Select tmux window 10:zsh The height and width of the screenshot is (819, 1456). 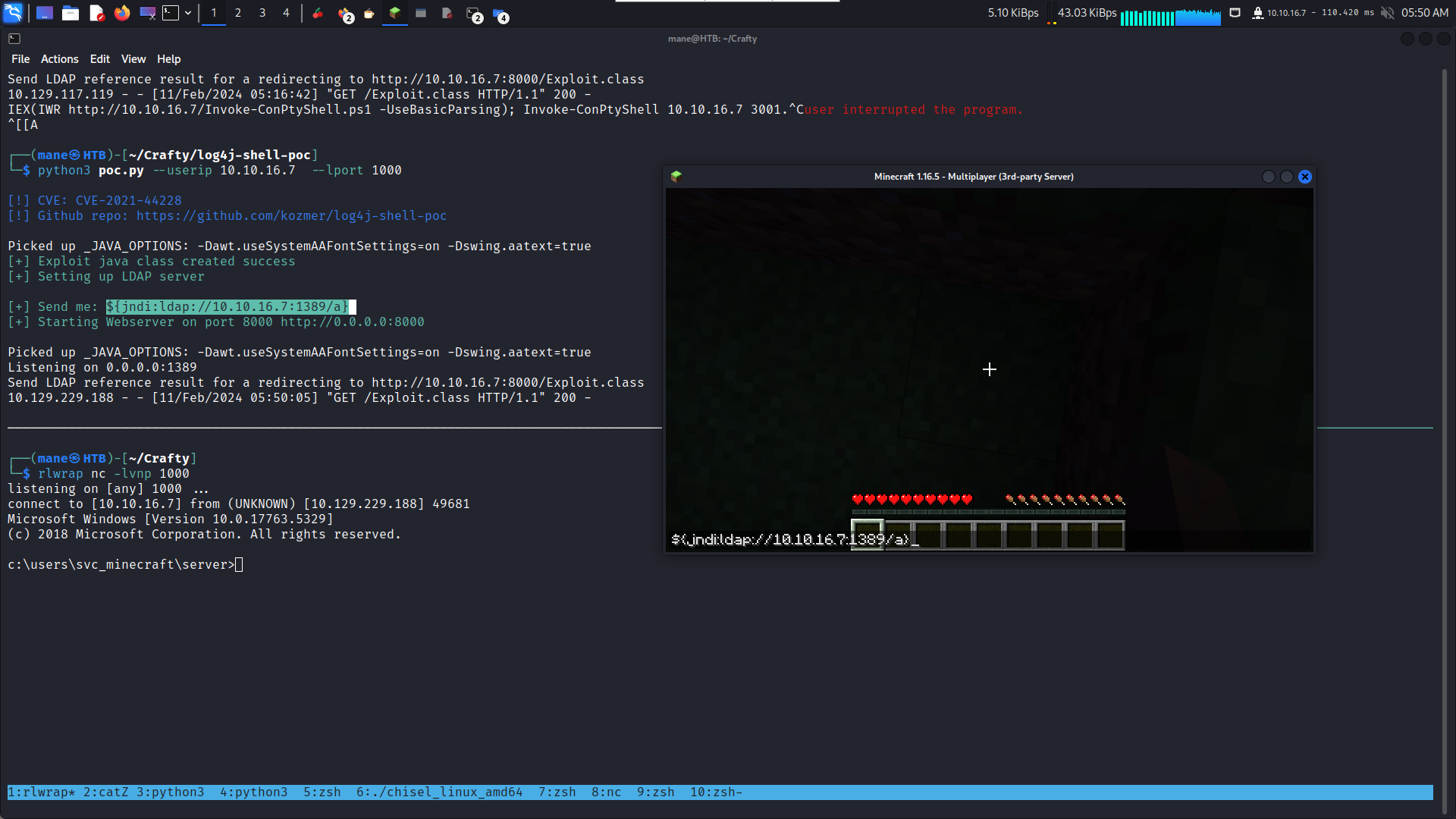pyautogui.click(x=717, y=792)
